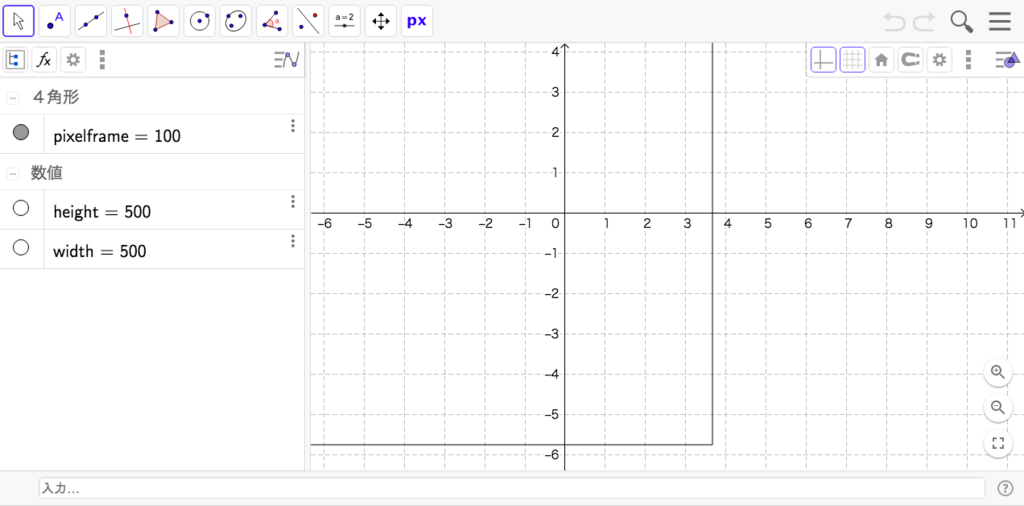Select the Angle tool
The height and width of the screenshot is (506, 1024).
[x=272, y=22]
